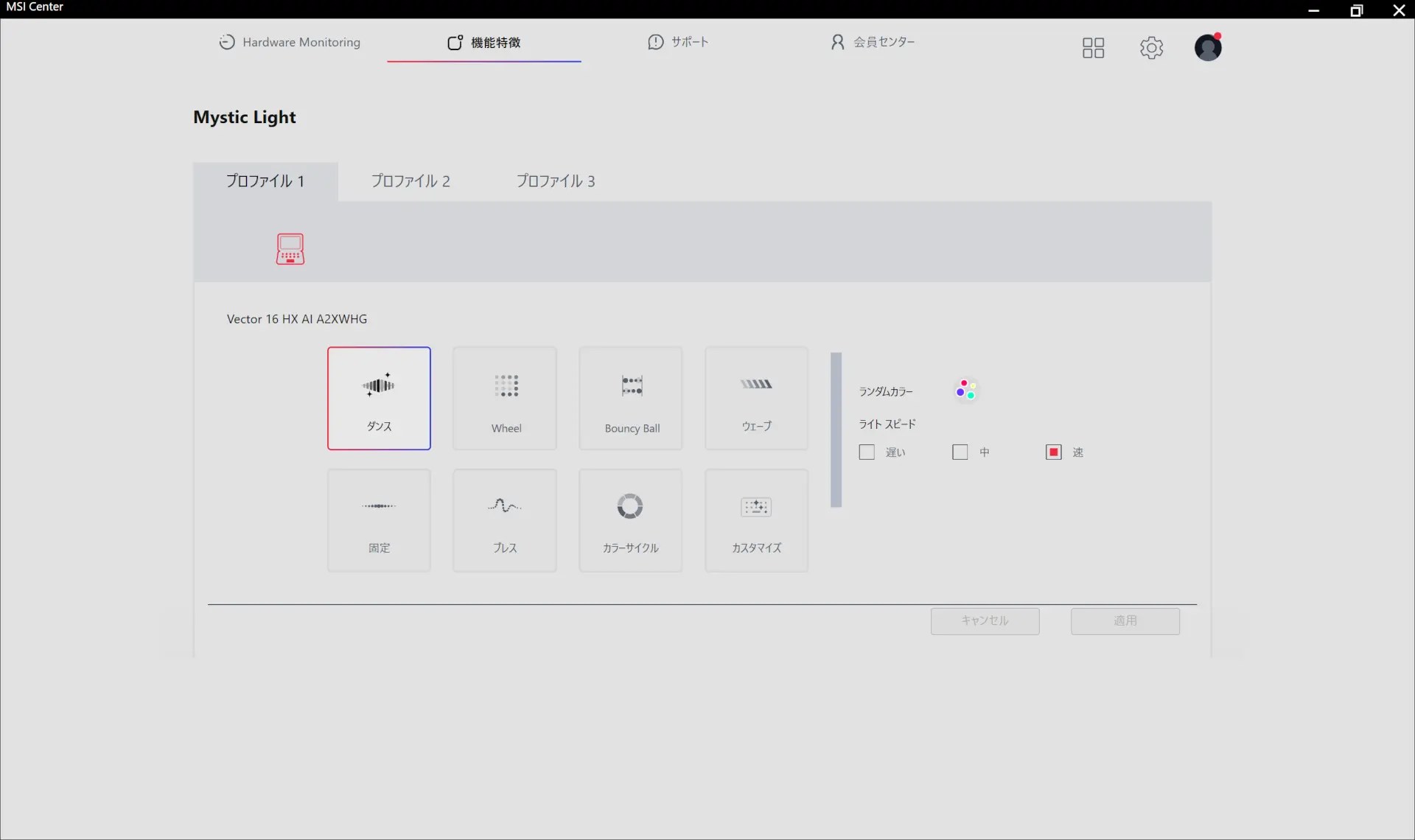Image resolution: width=1415 pixels, height=840 pixels.
Task: Open settings via the gear icon
Action: [x=1151, y=48]
